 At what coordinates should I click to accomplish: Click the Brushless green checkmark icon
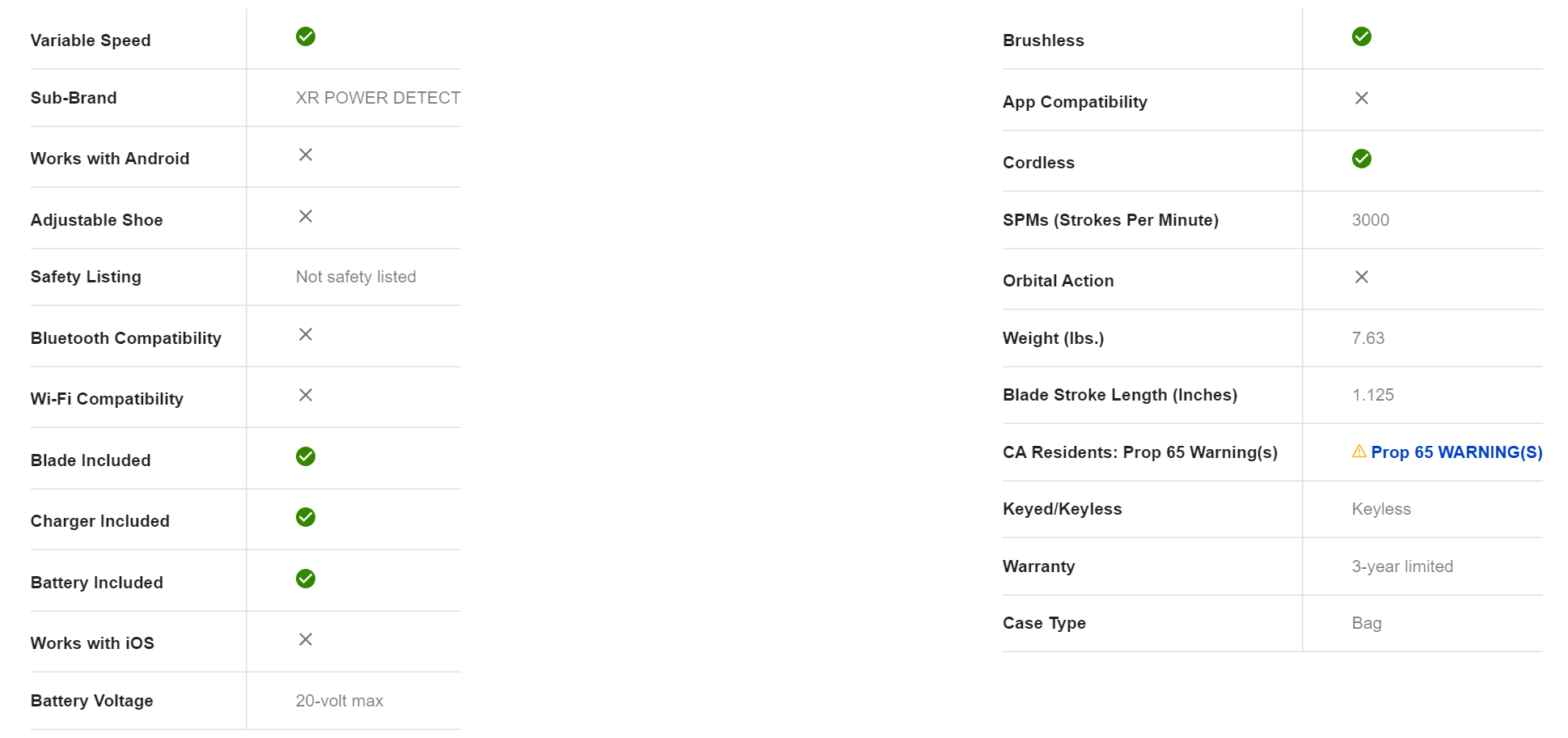pos(1362,36)
